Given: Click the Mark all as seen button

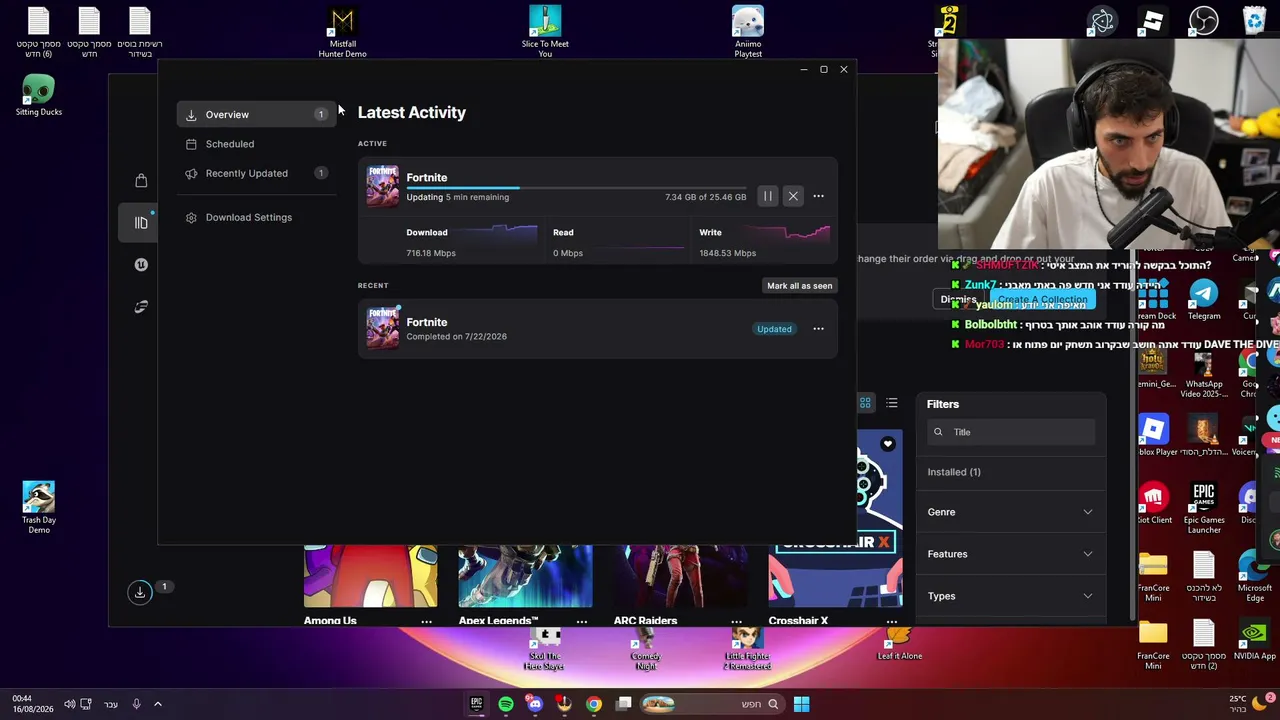Looking at the screenshot, I should (799, 286).
